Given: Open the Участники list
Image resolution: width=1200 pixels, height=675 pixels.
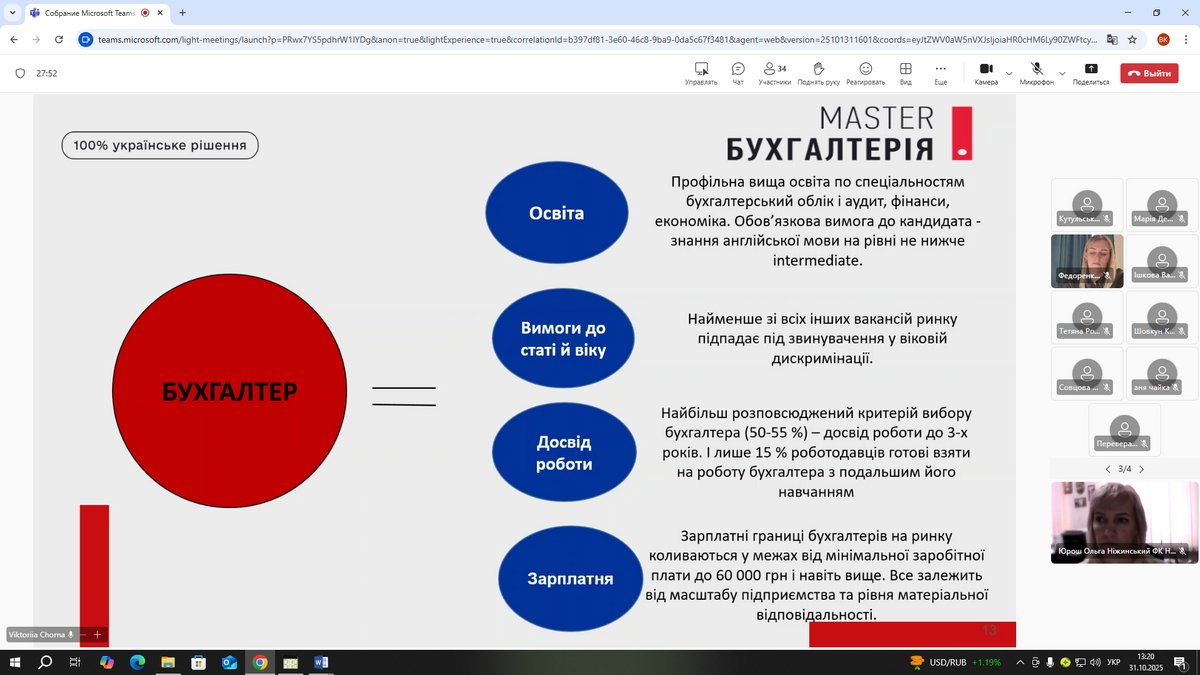Looking at the screenshot, I should tap(774, 72).
